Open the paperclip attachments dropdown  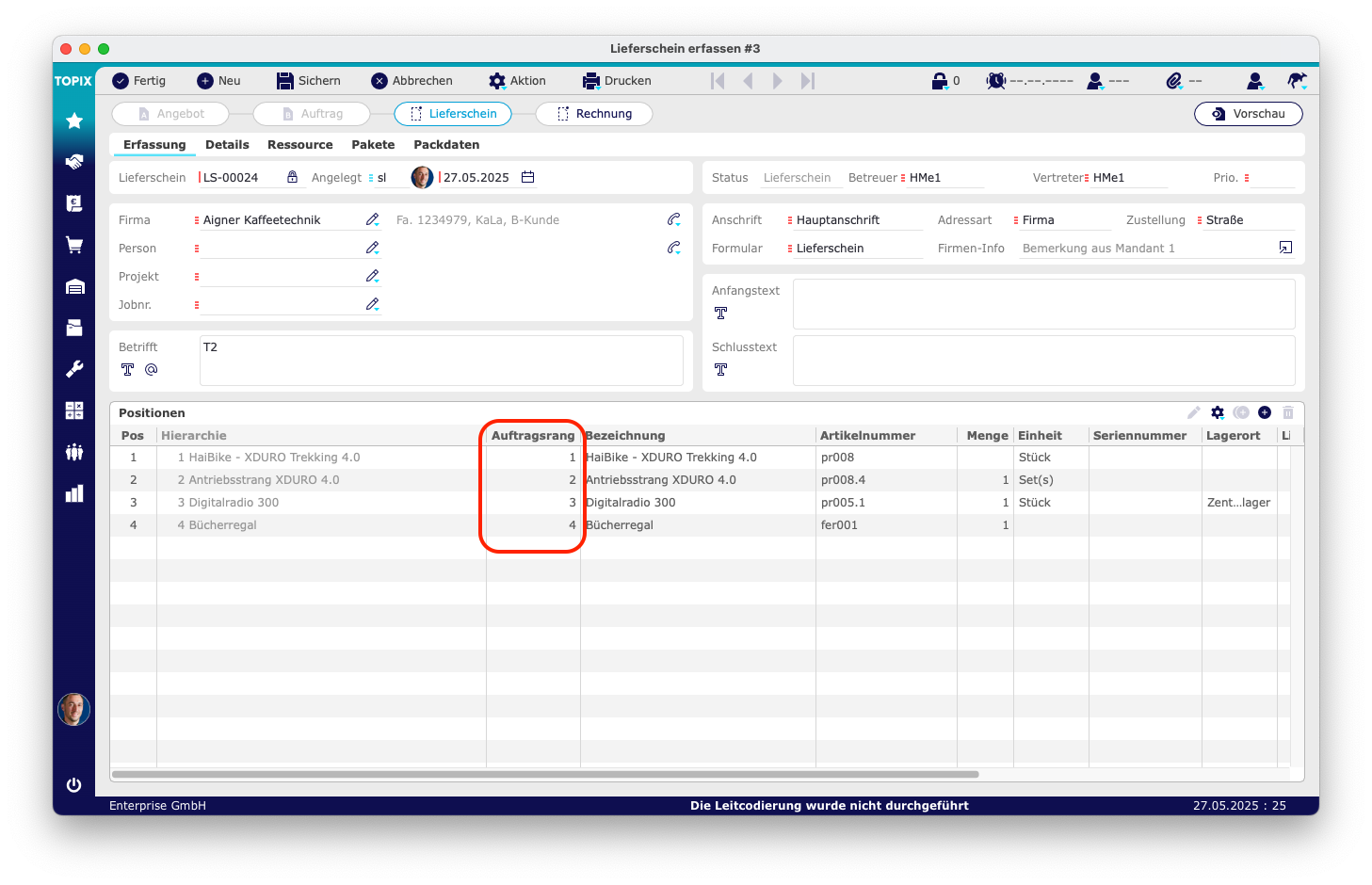tap(1174, 81)
